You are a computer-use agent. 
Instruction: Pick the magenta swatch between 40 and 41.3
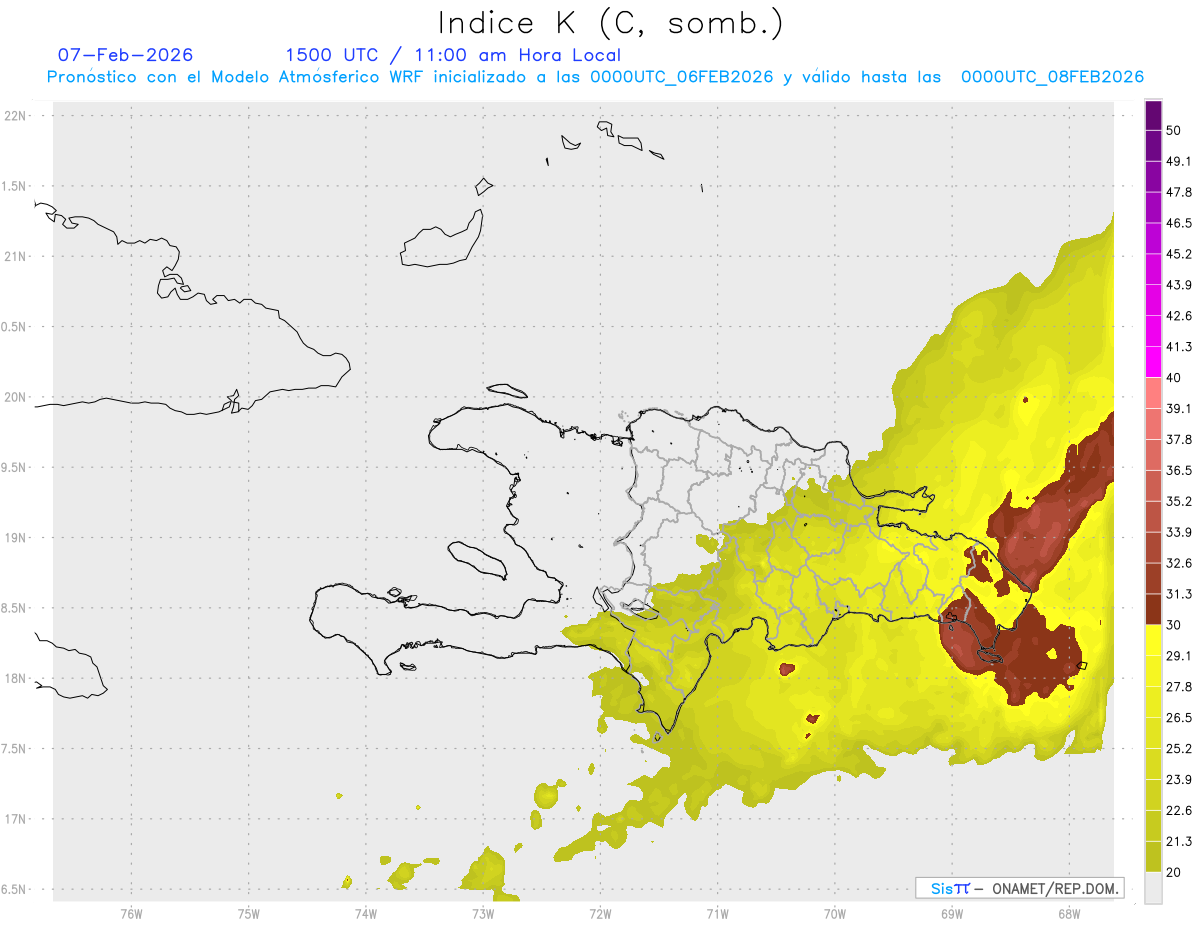(x=1153, y=363)
